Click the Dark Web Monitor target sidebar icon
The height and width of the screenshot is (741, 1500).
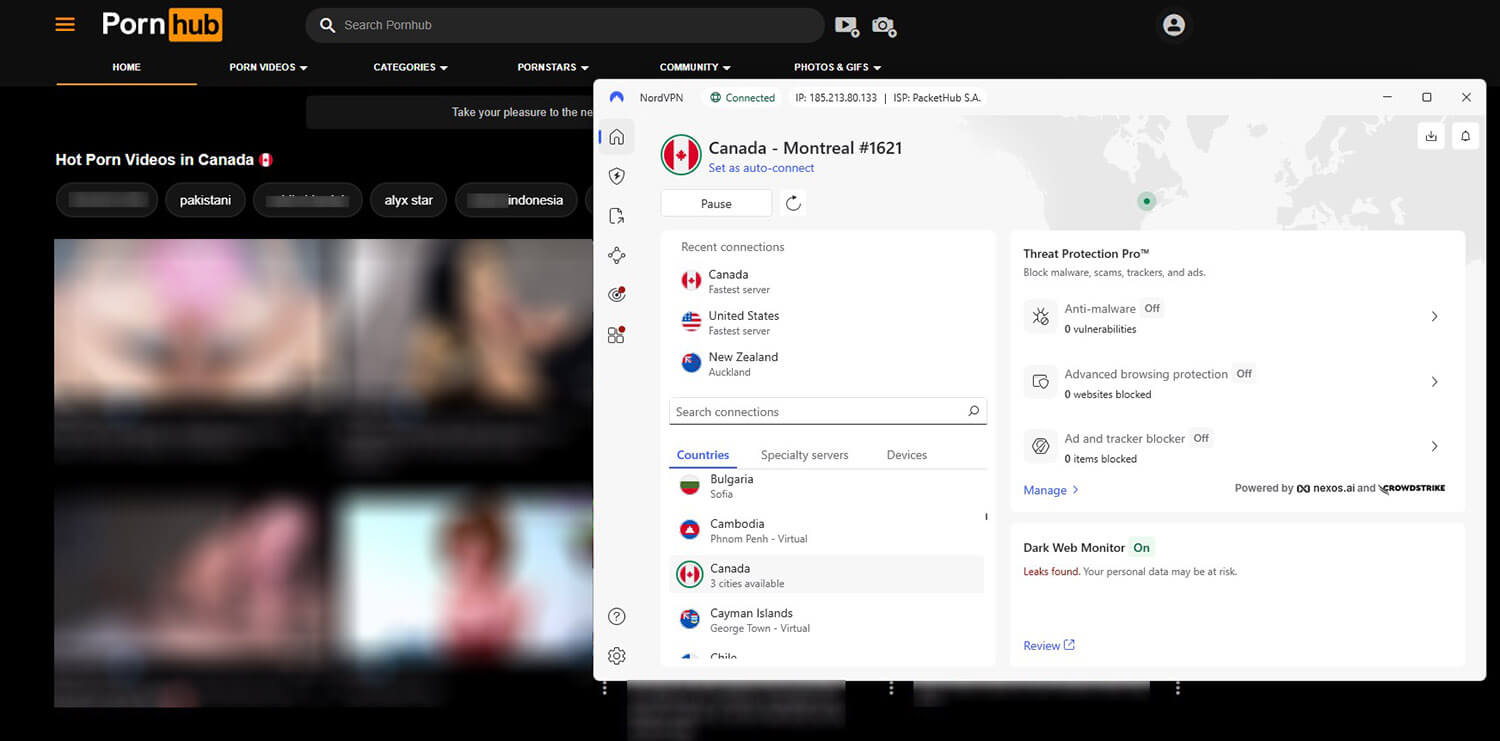tap(617, 295)
